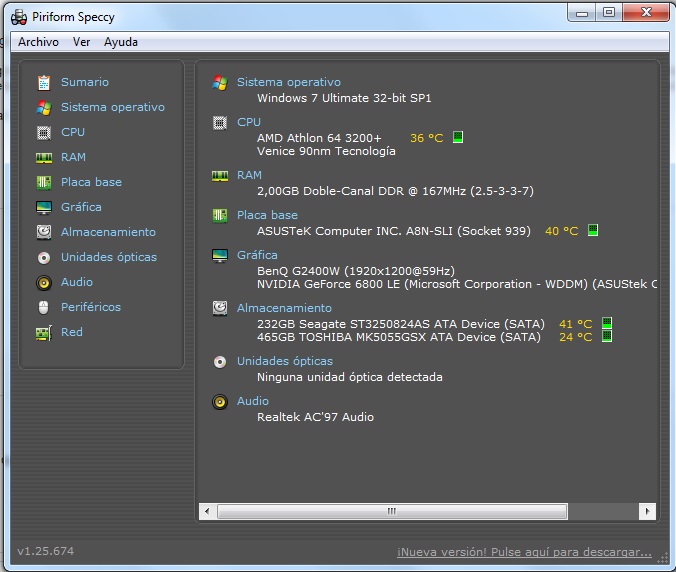Maximize the Speccy window
Image resolution: width=676 pixels, height=572 pixels.
click(x=609, y=13)
